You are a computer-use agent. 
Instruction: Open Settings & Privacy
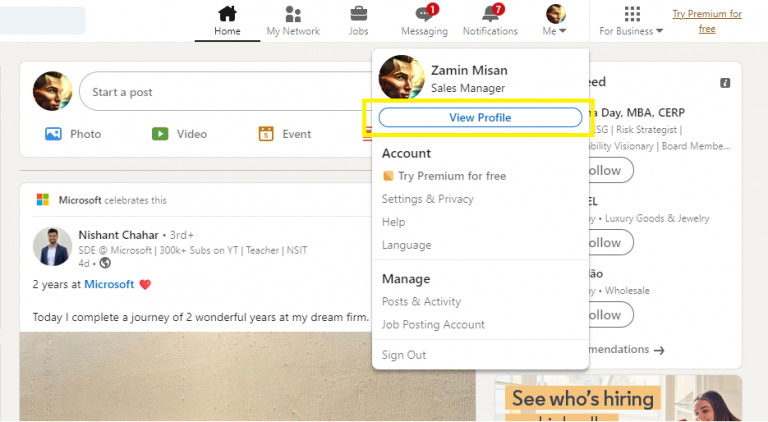(x=428, y=199)
